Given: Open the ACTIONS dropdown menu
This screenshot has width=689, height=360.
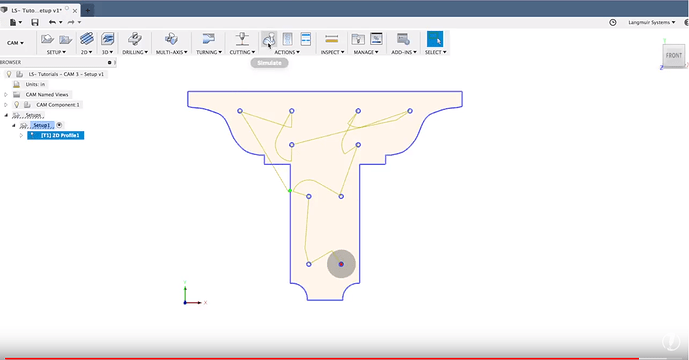Looking at the screenshot, I should pos(287,52).
